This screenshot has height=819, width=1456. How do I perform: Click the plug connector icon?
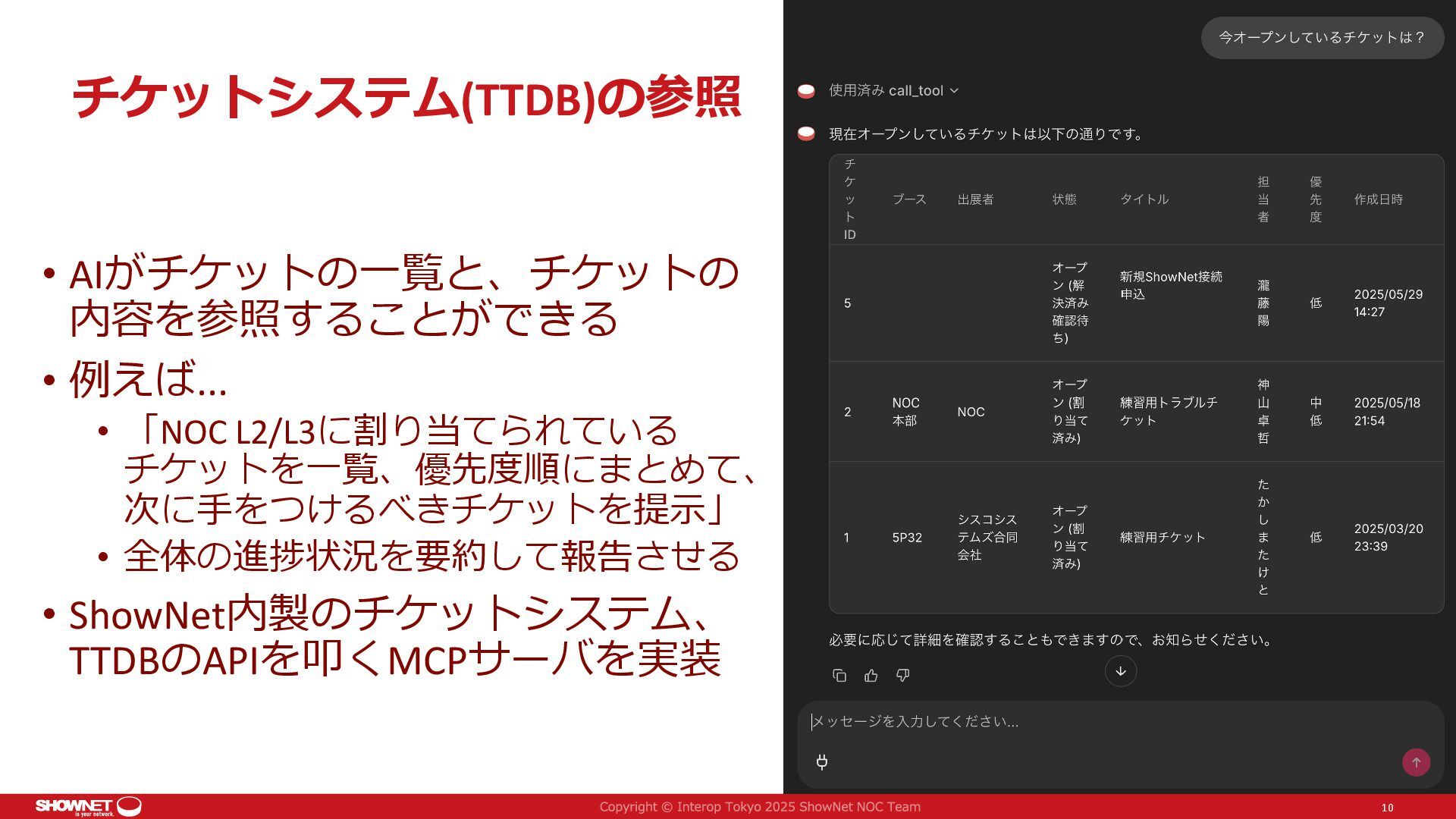click(x=822, y=762)
